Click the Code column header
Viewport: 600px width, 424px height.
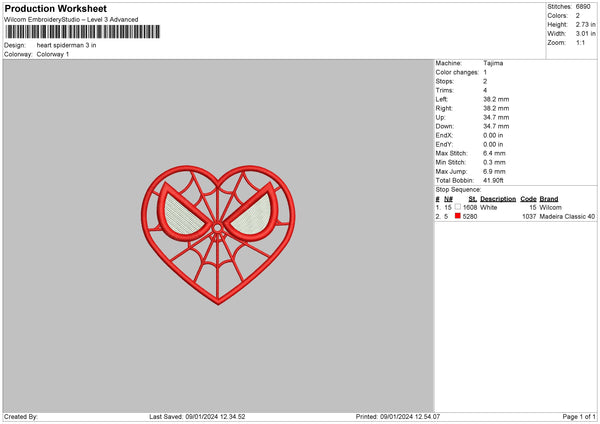(x=528, y=199)
